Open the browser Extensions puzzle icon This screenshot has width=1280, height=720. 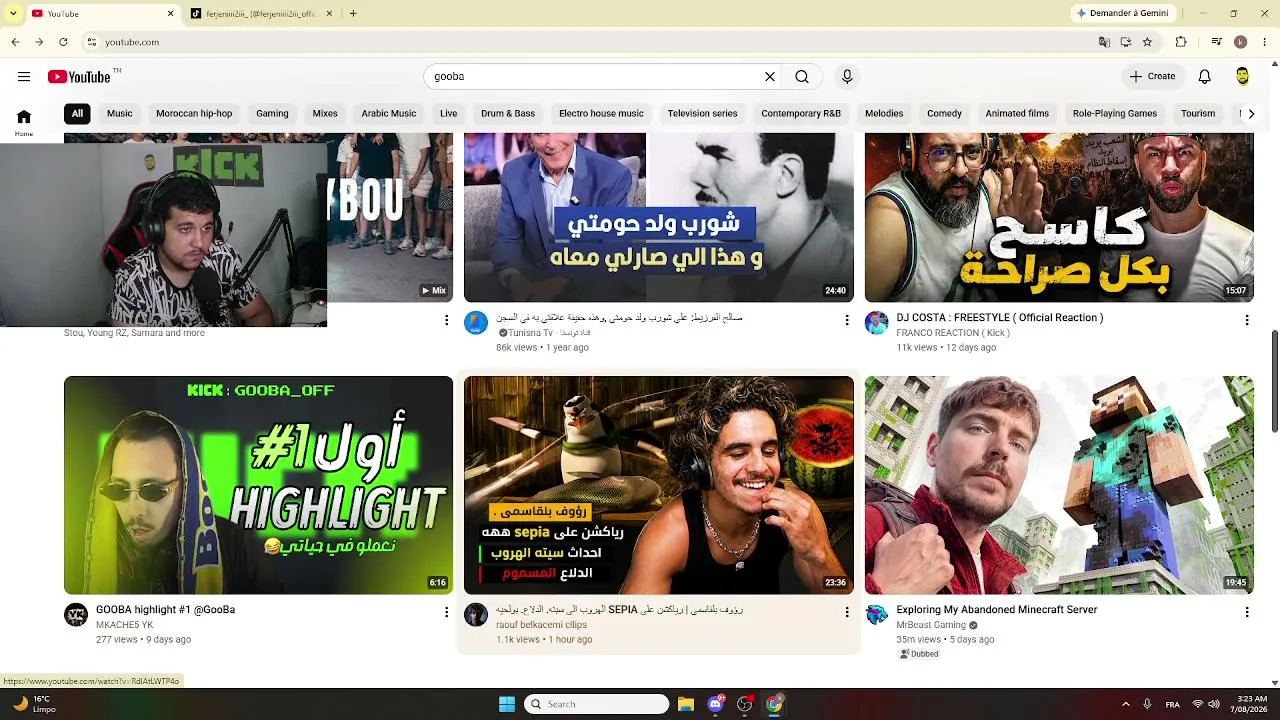click(x=1181, y=42)
